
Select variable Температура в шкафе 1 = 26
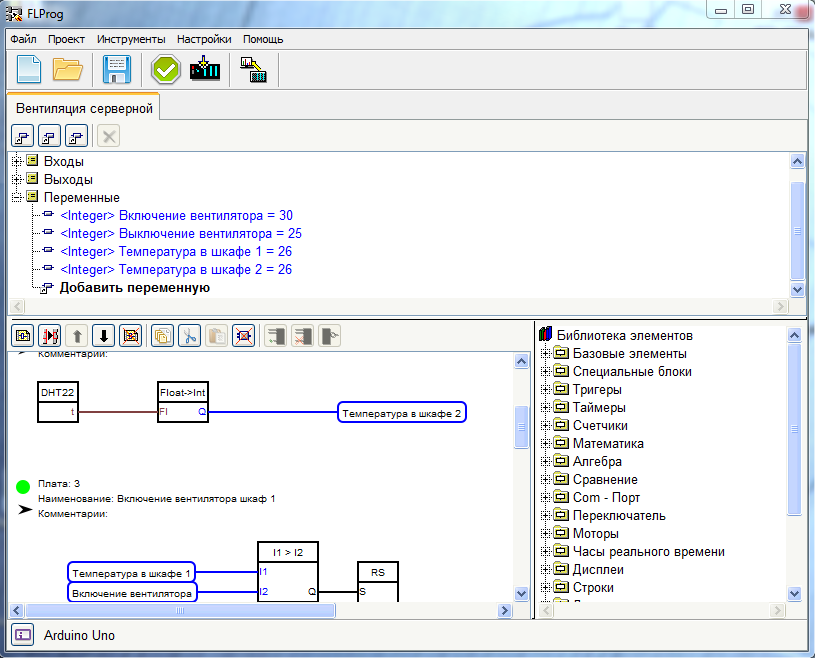176,252
